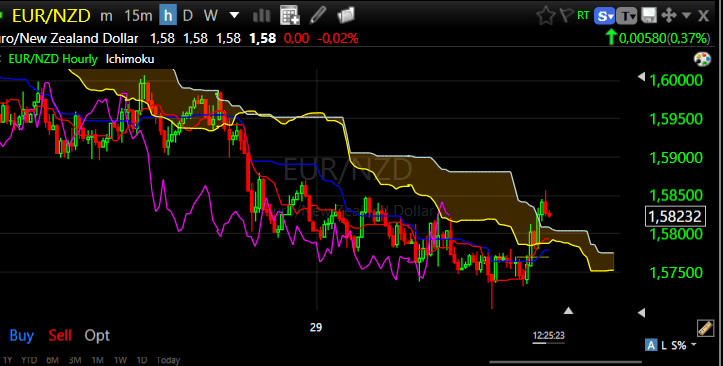Open the S dropdown button
Viewport: 723px width, 366px height.
tap(604, 16)
